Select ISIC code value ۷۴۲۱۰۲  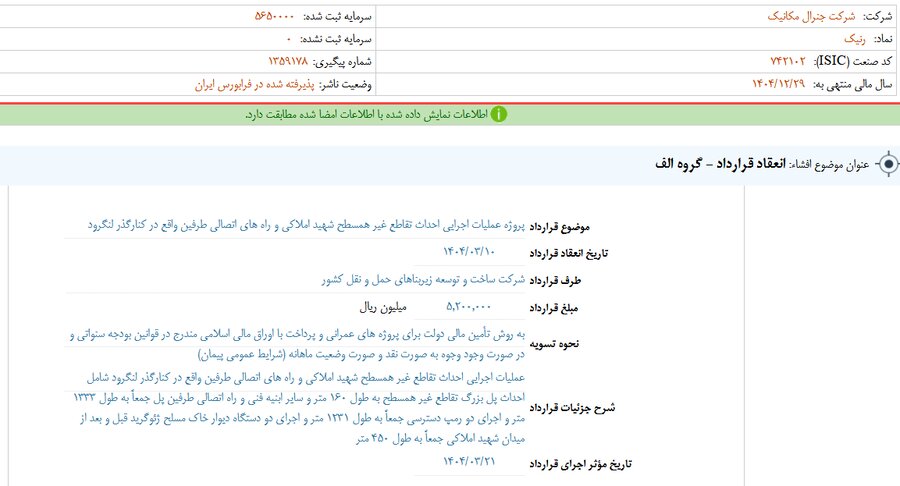coord(788,61)
